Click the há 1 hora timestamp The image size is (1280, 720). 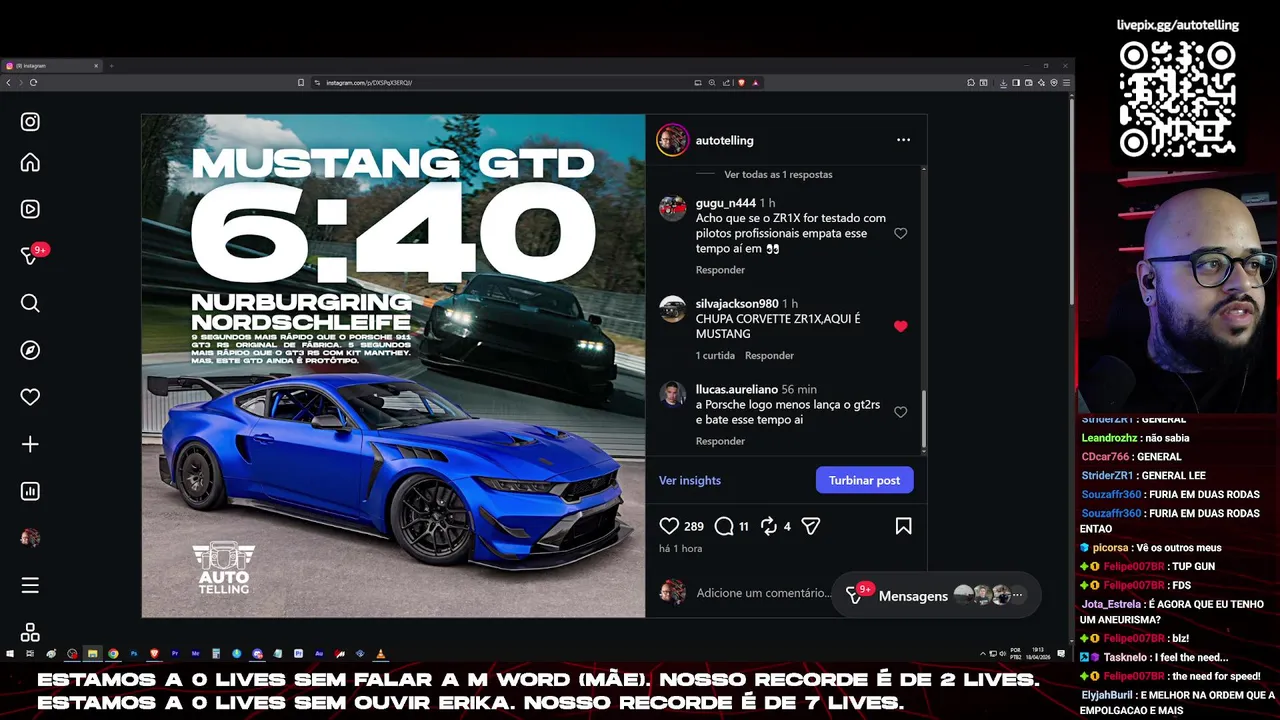click(x=680, y=549)
